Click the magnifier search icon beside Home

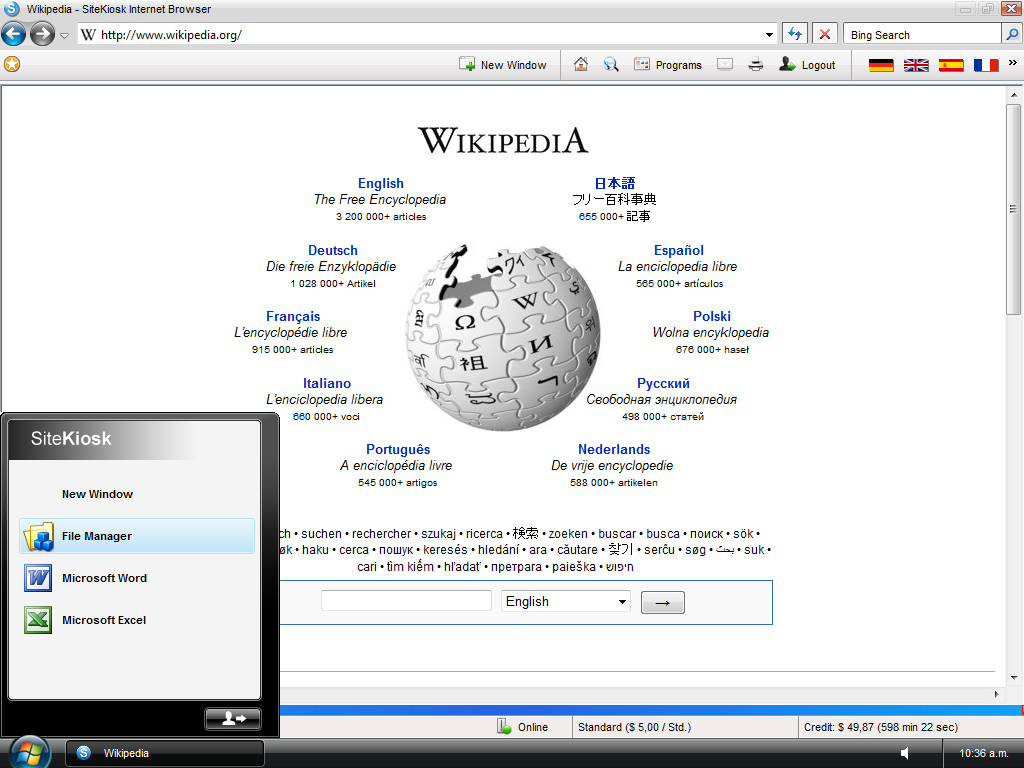(x=611, y=65)
